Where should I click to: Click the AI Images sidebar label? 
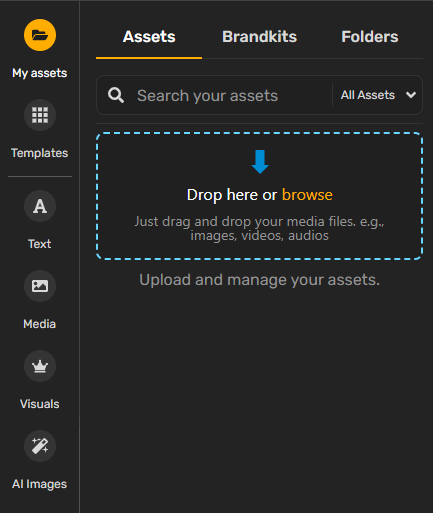(x=40, y=484)
